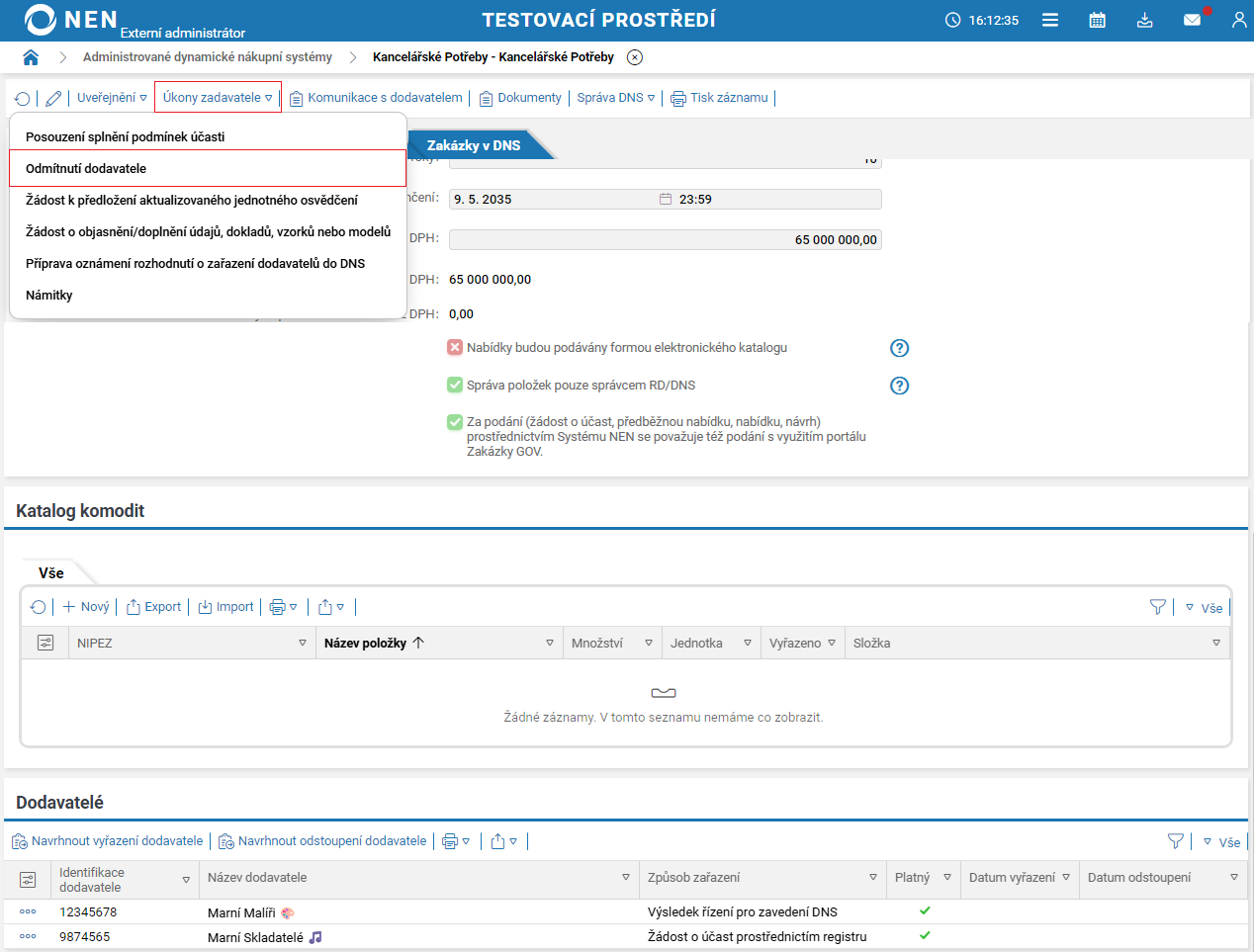The image size is (1254, 952).
Task: Click the calendar icon in date field
Action: pyautogui.click(x=666, y=199)
